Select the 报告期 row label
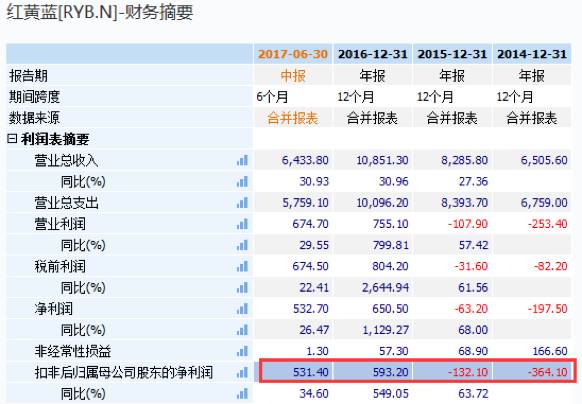This screenshot has width=582, height=404. click(x=28, y=76)
